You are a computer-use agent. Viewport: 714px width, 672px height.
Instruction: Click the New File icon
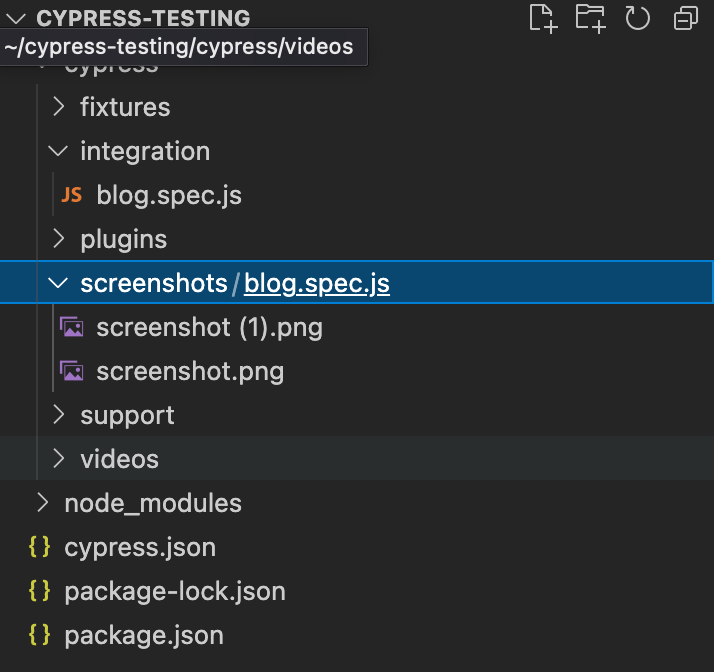coord(542,18)
